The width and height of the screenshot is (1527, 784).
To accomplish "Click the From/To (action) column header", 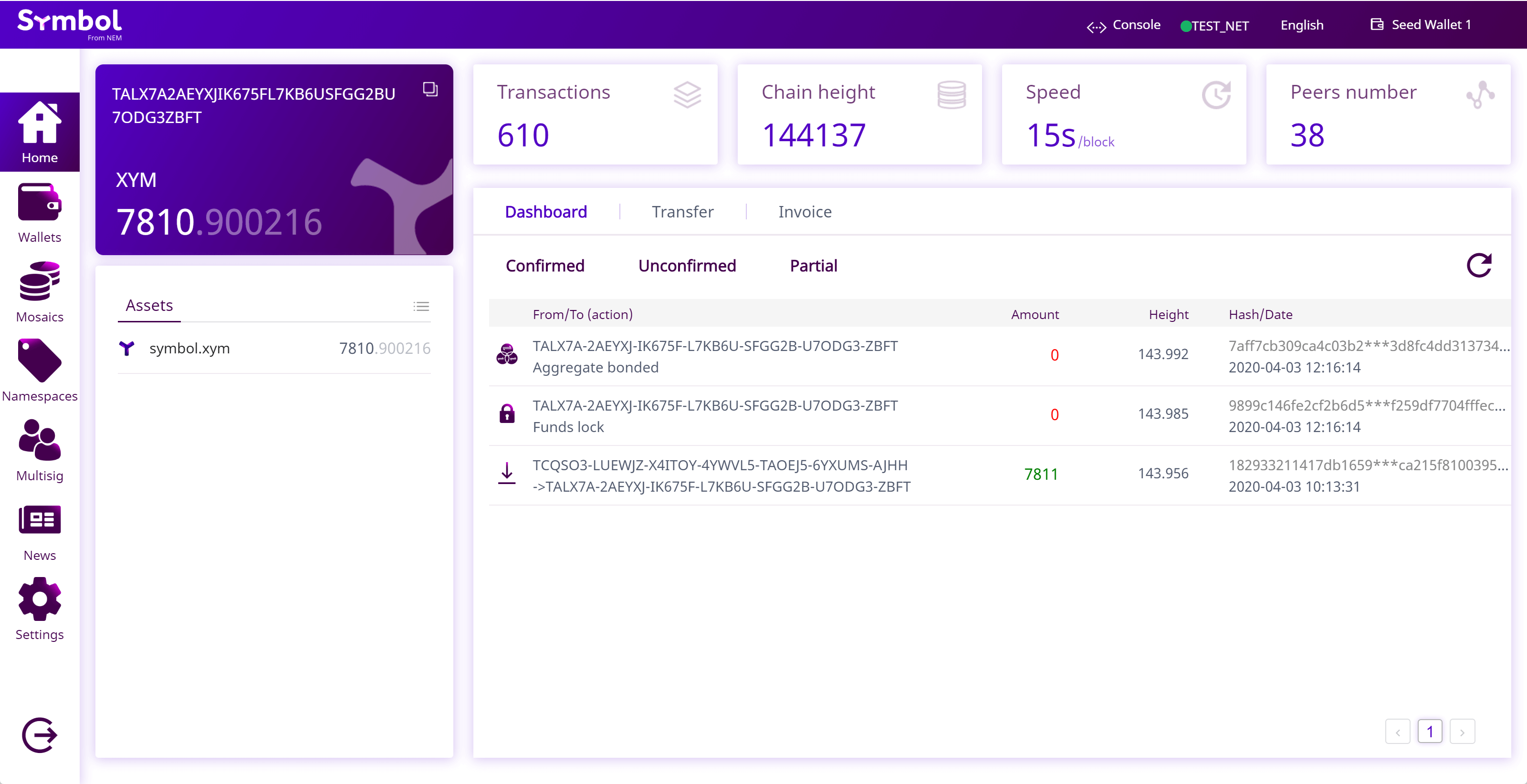I will tap(582, 314).
